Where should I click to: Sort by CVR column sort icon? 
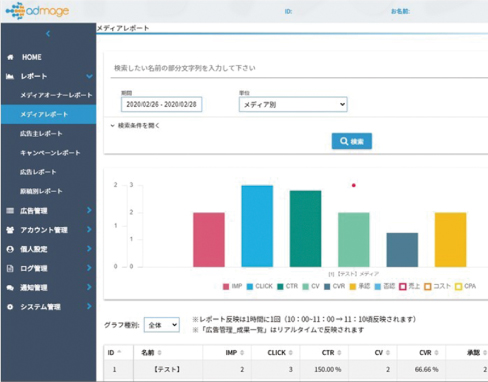(x=436, y=353)
